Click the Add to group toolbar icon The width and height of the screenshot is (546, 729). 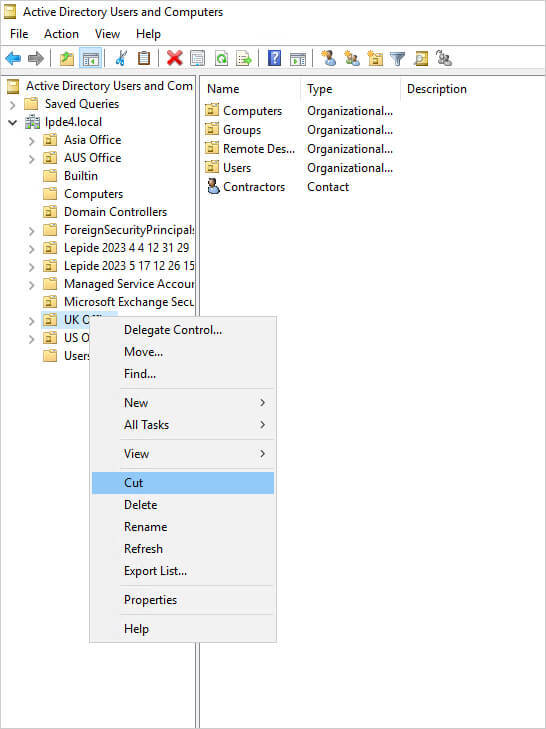(x=444, y=59)
